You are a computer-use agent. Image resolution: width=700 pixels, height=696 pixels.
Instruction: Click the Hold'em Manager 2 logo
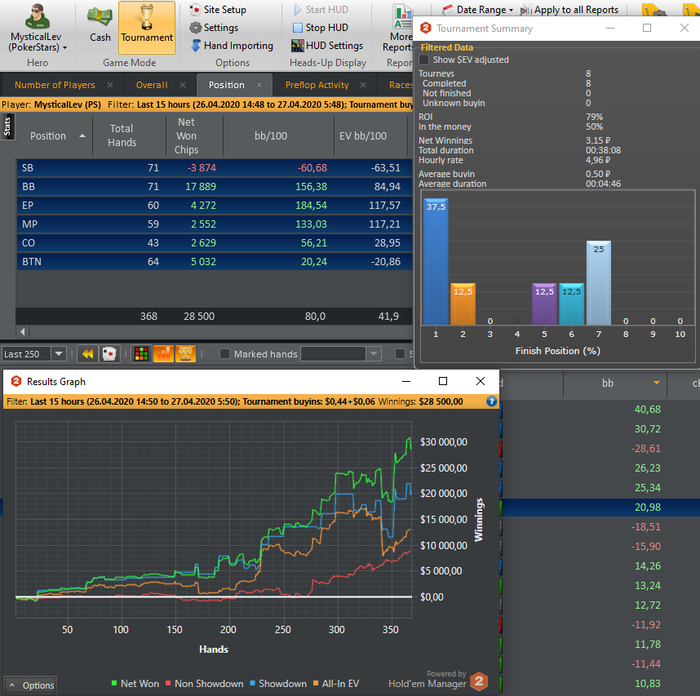tap(479, 681)
